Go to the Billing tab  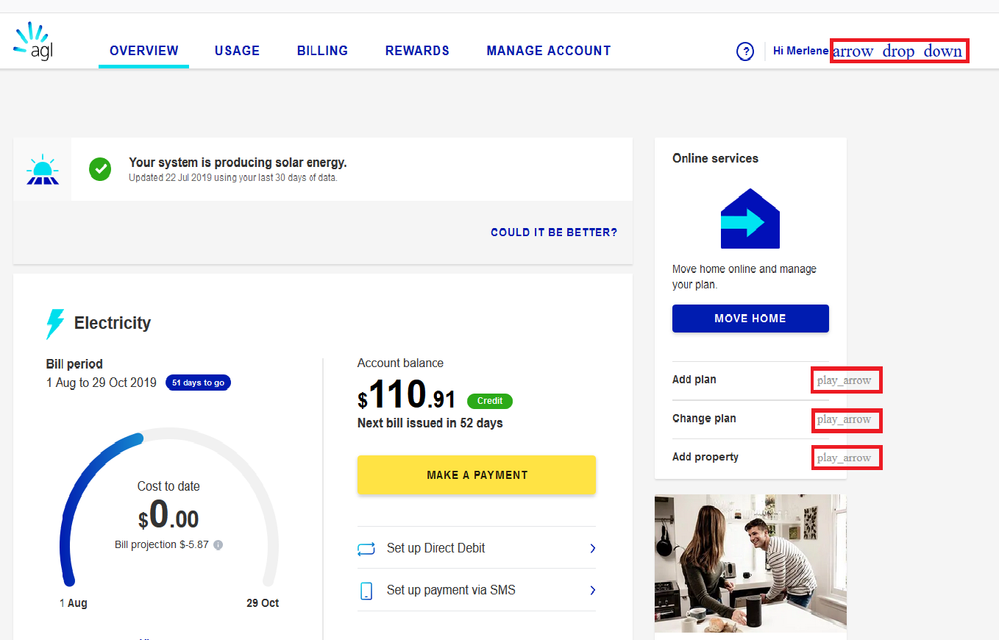point(322,51)
